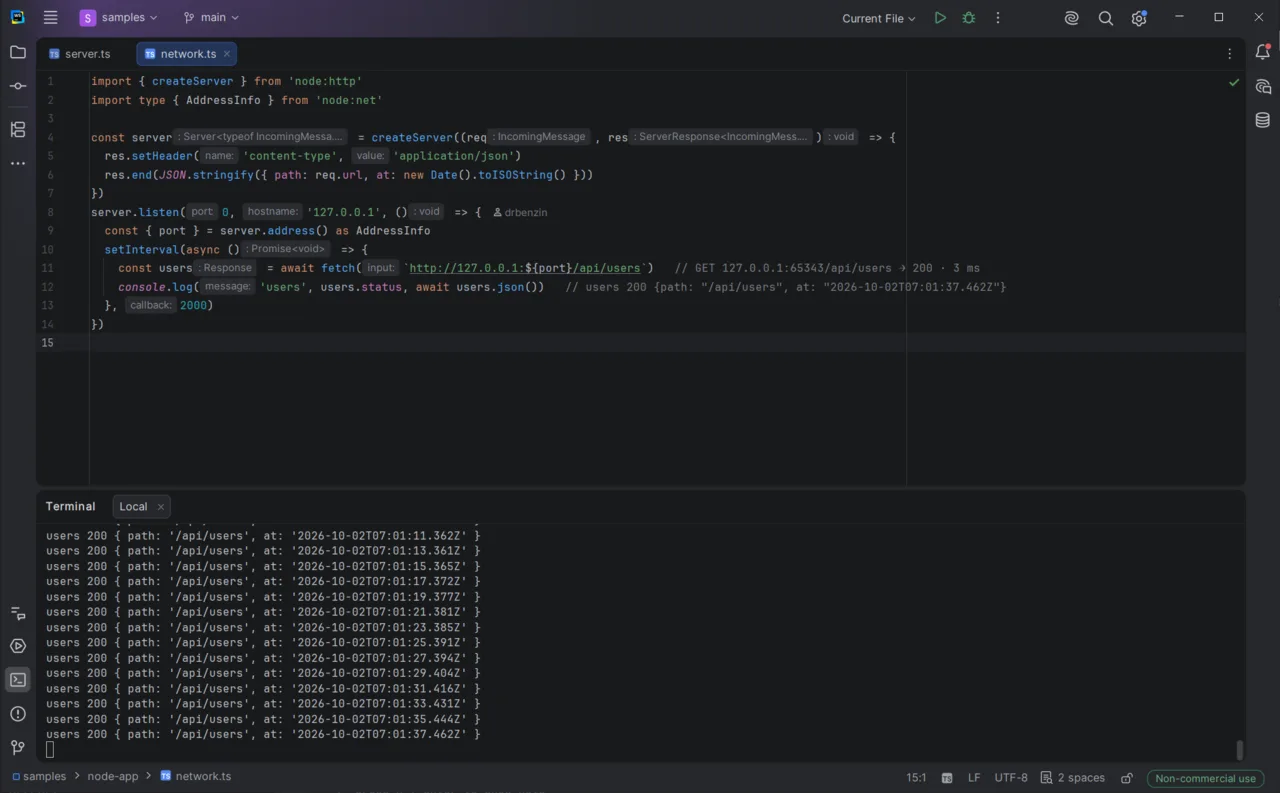This screenshot has width=1280, height=793.
Task: Click the green inspections checkmark in editor
Action: 1233,82
